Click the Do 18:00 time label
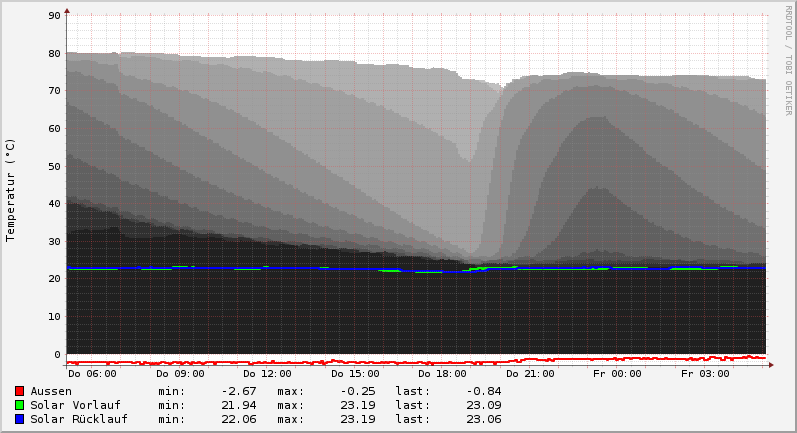 [x=442, y=374]
